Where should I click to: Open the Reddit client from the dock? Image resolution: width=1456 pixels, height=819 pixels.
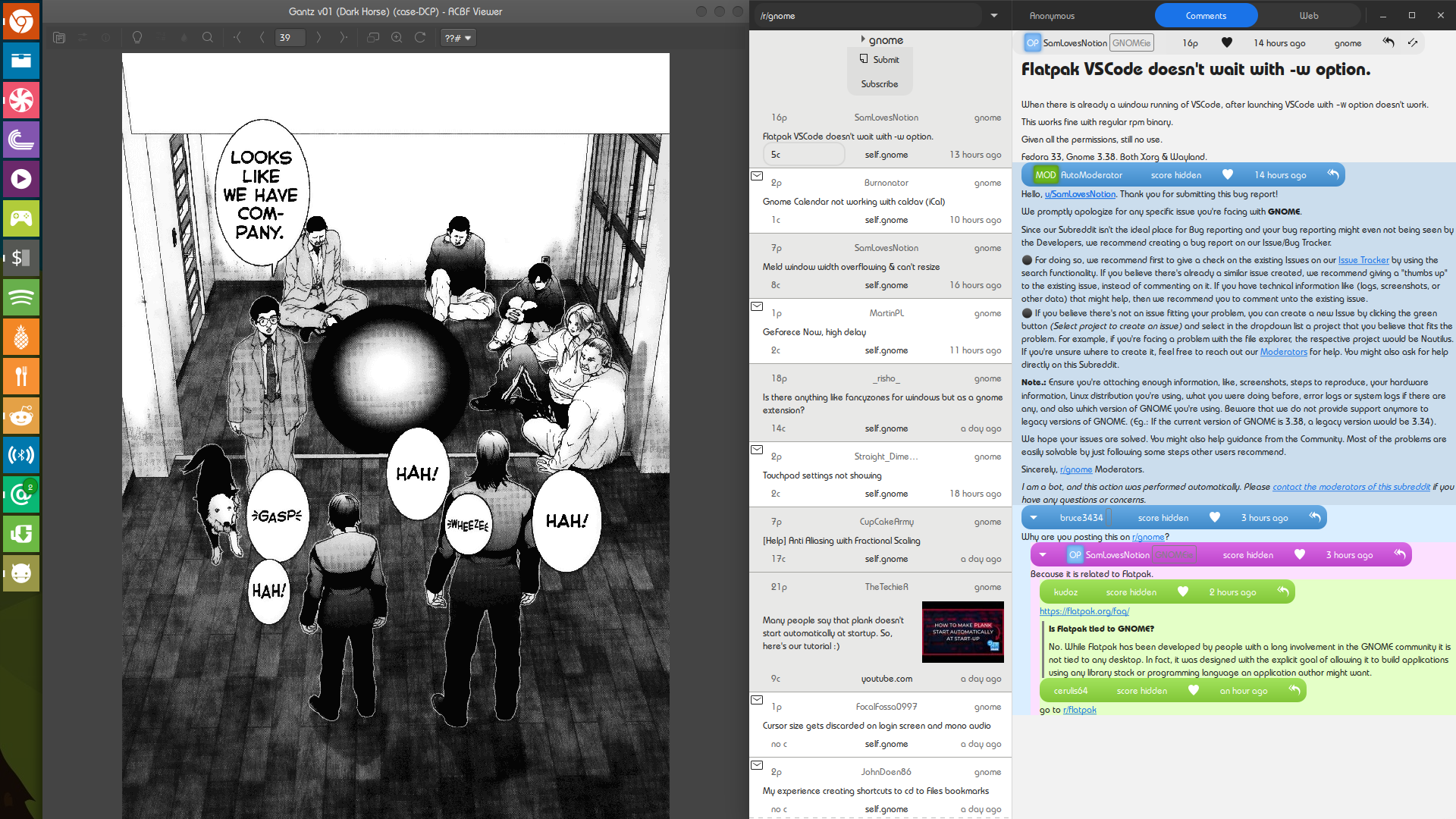click(x=21, y=416)
